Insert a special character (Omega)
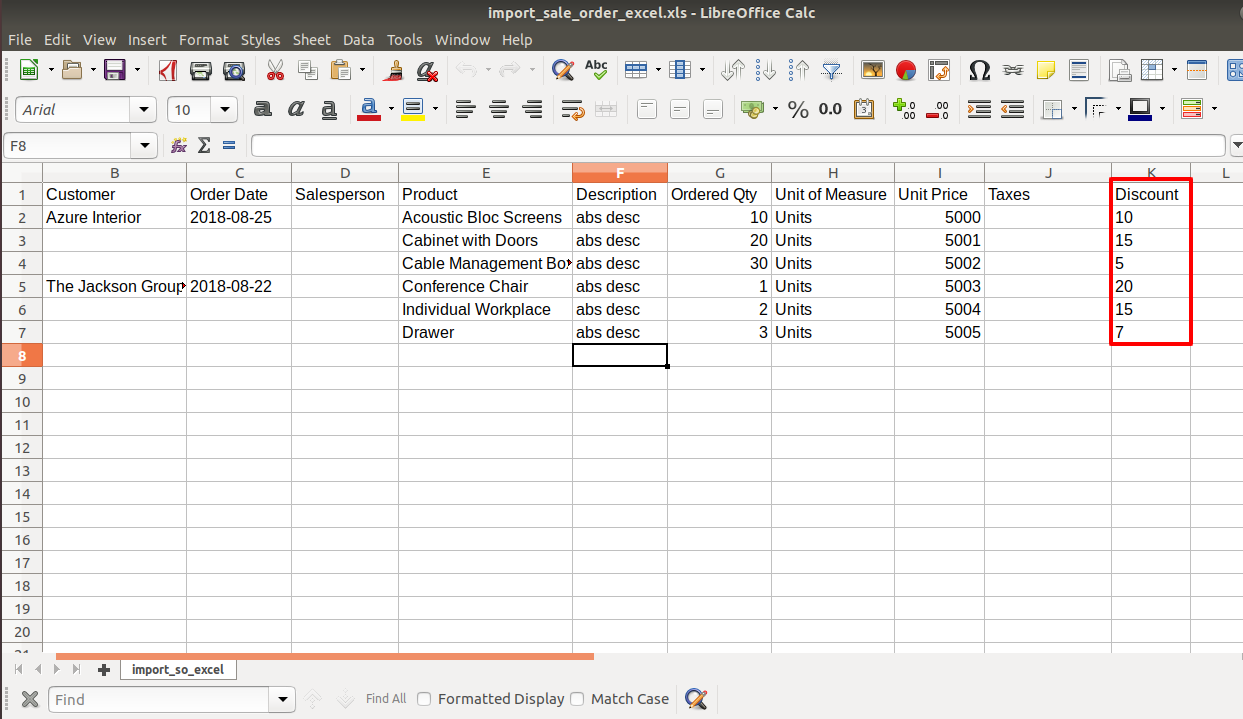Viewport: 1243px width, 719px height. coord(980,70)
